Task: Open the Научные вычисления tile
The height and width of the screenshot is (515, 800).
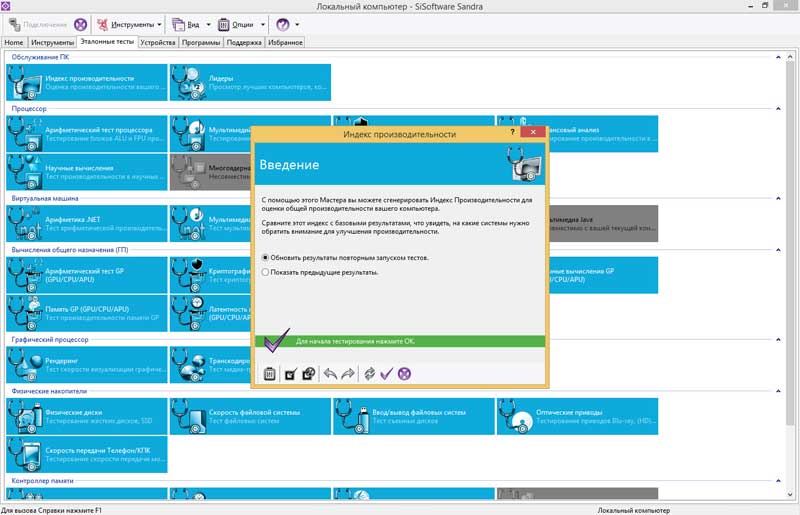Action: point(87,172)
